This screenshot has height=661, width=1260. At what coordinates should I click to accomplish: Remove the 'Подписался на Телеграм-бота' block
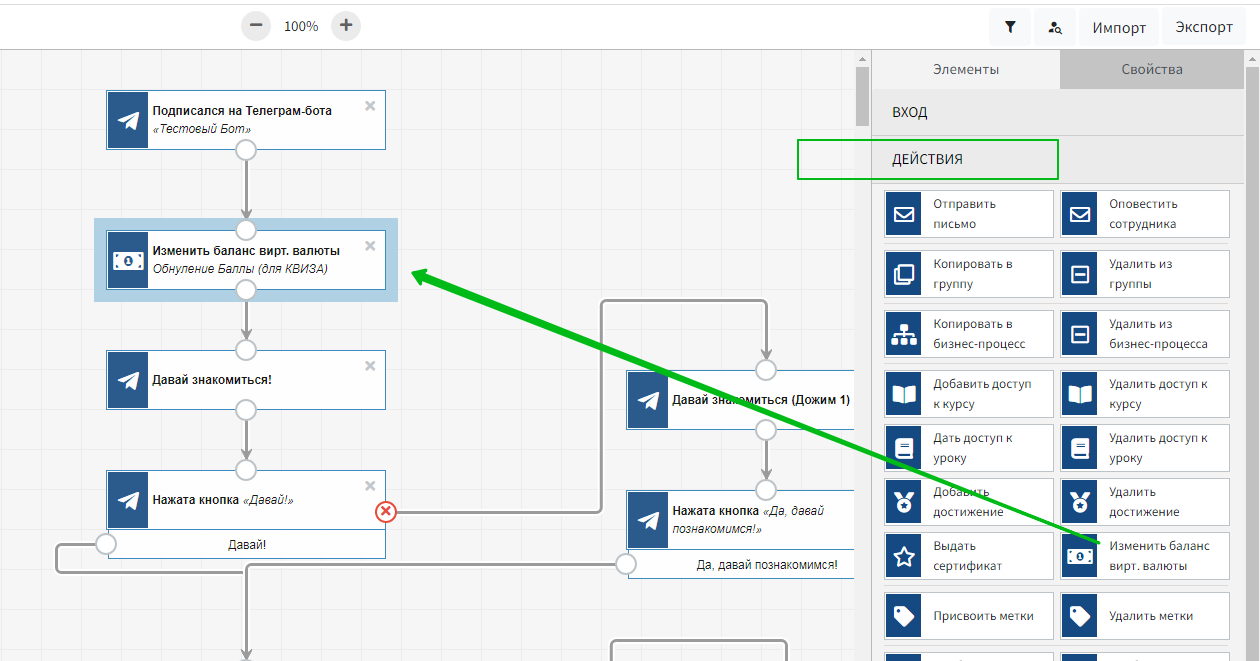tap(370, 106)
